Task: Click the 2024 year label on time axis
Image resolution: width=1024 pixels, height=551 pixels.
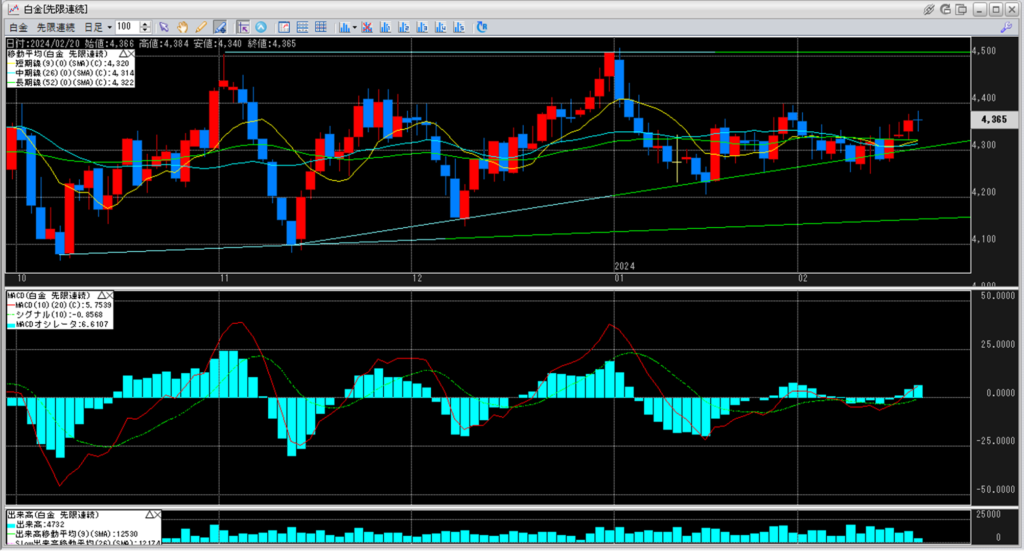Action: [x=624, y=266]
